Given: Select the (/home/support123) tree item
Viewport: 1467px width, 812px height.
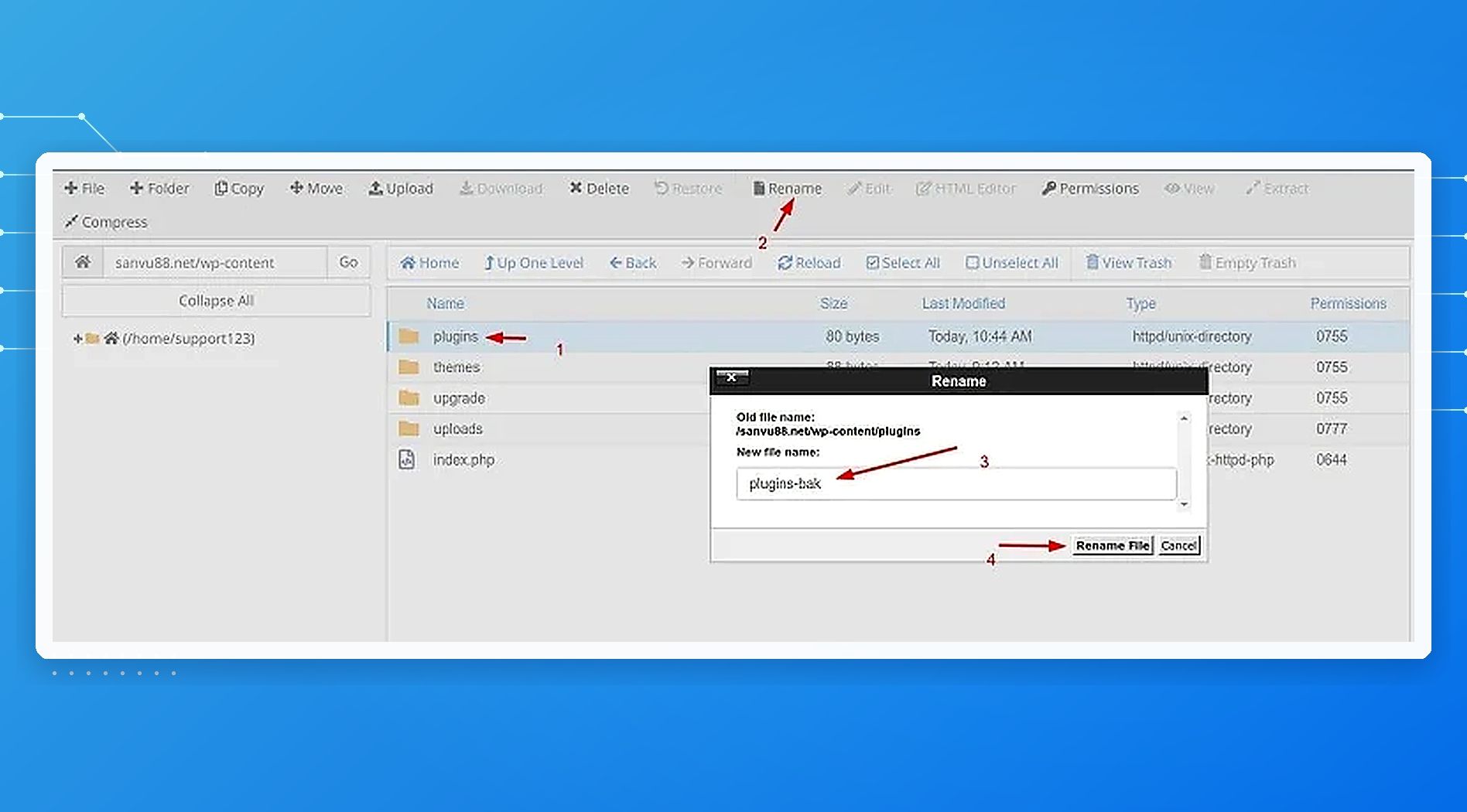Looking at the screenshot, I should 188,338.
